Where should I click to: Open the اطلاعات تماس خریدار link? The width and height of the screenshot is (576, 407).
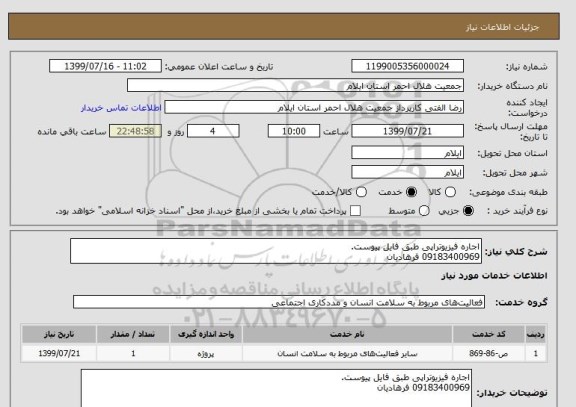coord(121,108)
